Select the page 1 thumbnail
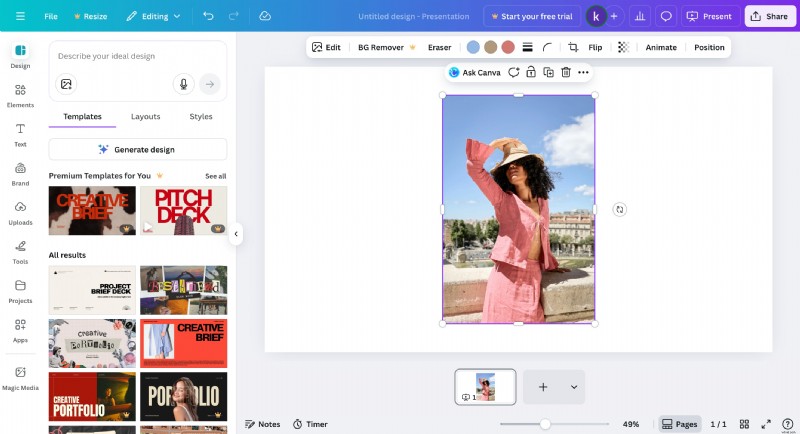 pyautogui.click(x=485, y=387)
